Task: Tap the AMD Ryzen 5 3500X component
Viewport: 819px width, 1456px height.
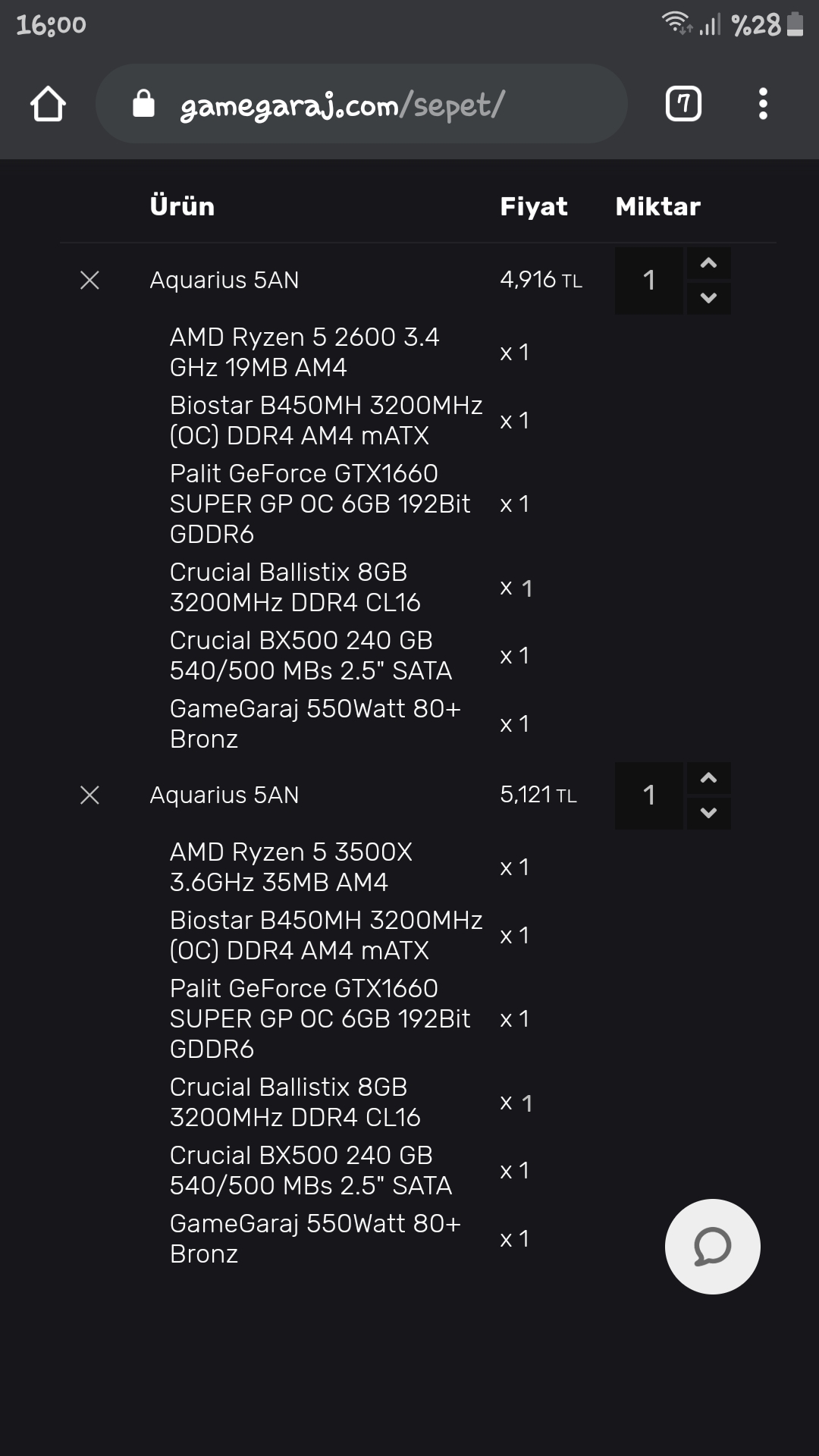Action: click(291, 867)
